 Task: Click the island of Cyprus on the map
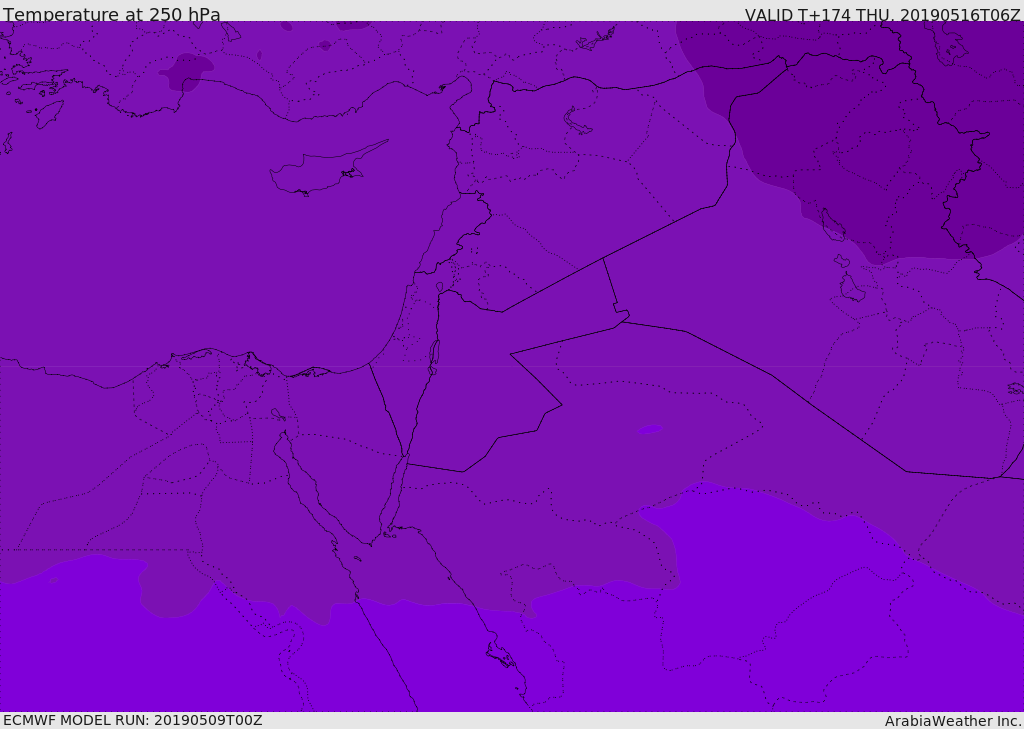320,172
